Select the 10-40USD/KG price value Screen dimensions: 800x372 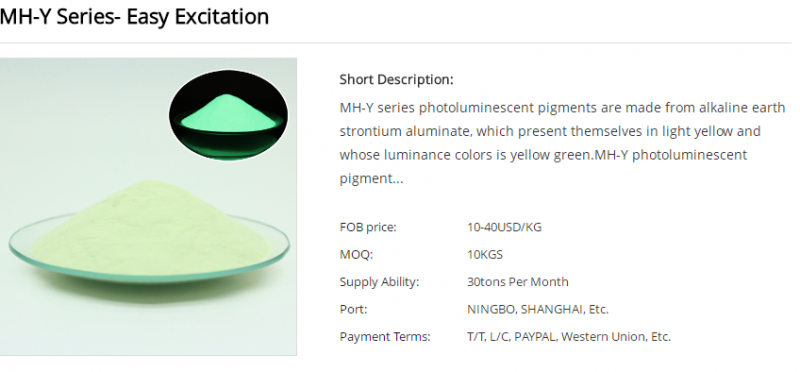(x=504, y=227)
